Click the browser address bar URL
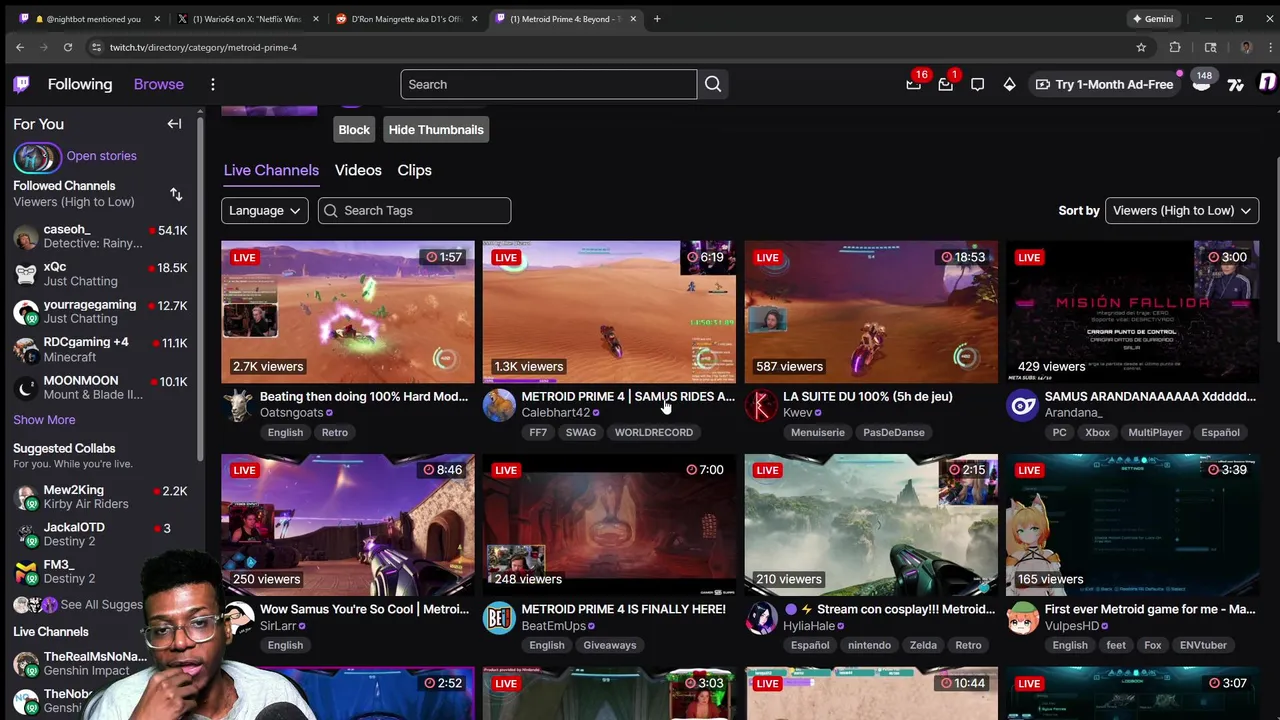Image resolution: width=1280 pixels, height=720 pixels. point(203,47)
